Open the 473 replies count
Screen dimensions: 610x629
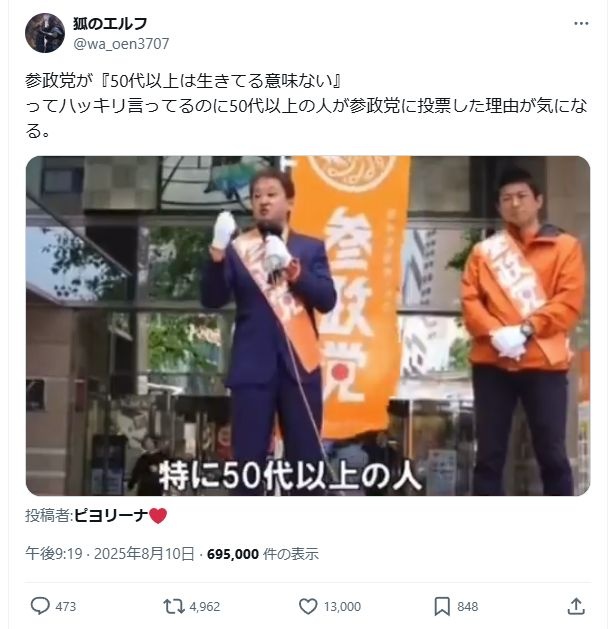[x=65, y=606]
